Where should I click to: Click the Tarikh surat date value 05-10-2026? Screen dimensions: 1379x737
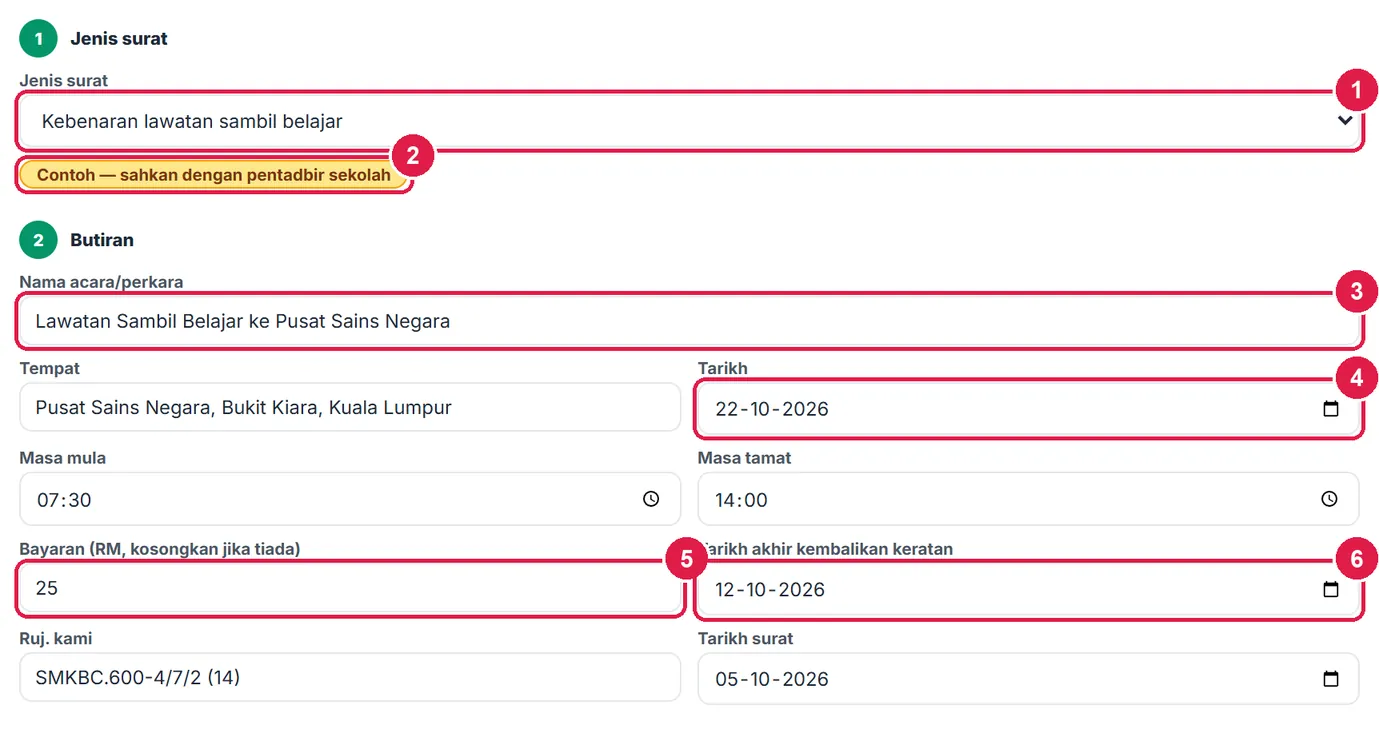[x=772, y=679]
